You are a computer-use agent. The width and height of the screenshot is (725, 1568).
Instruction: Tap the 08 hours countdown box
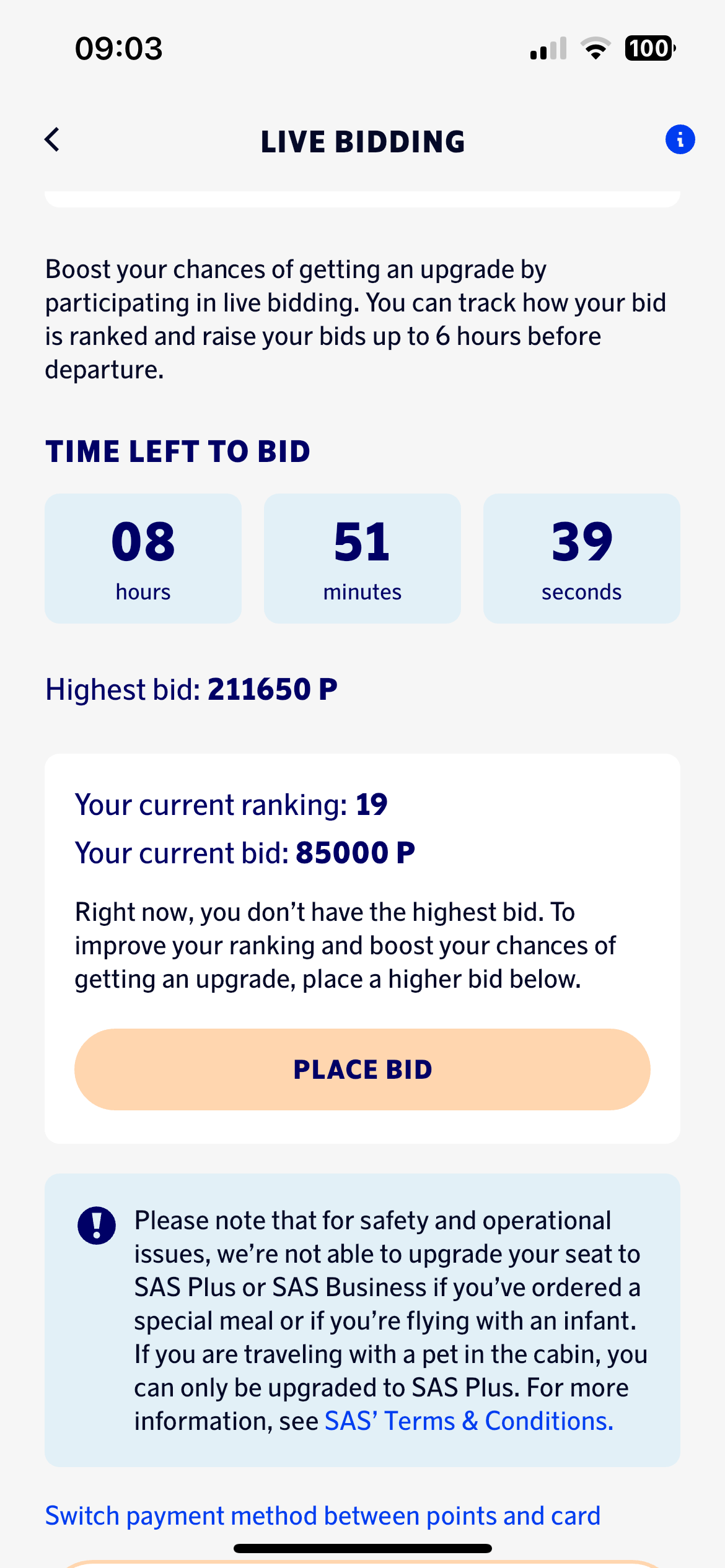pos(143,558)
